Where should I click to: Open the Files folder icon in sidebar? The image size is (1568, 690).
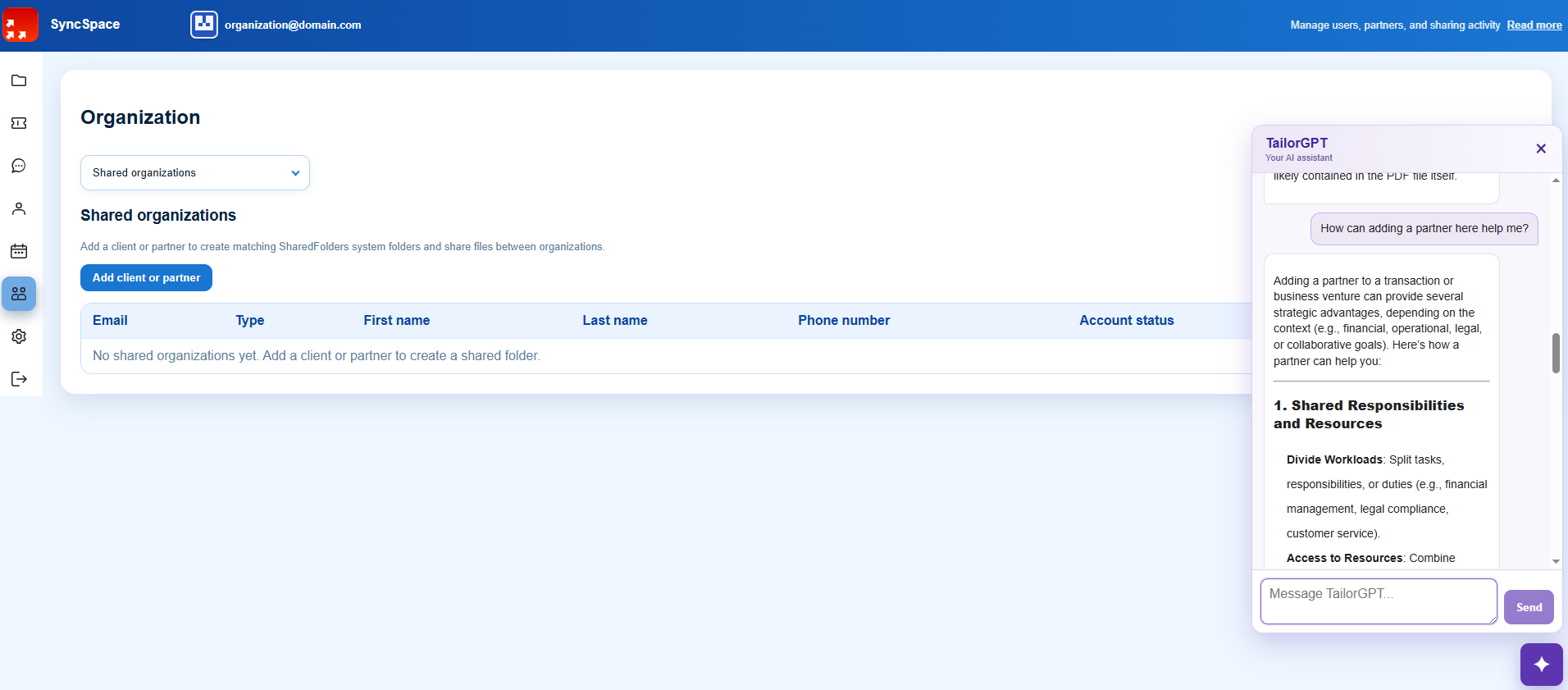pos(19,80)
